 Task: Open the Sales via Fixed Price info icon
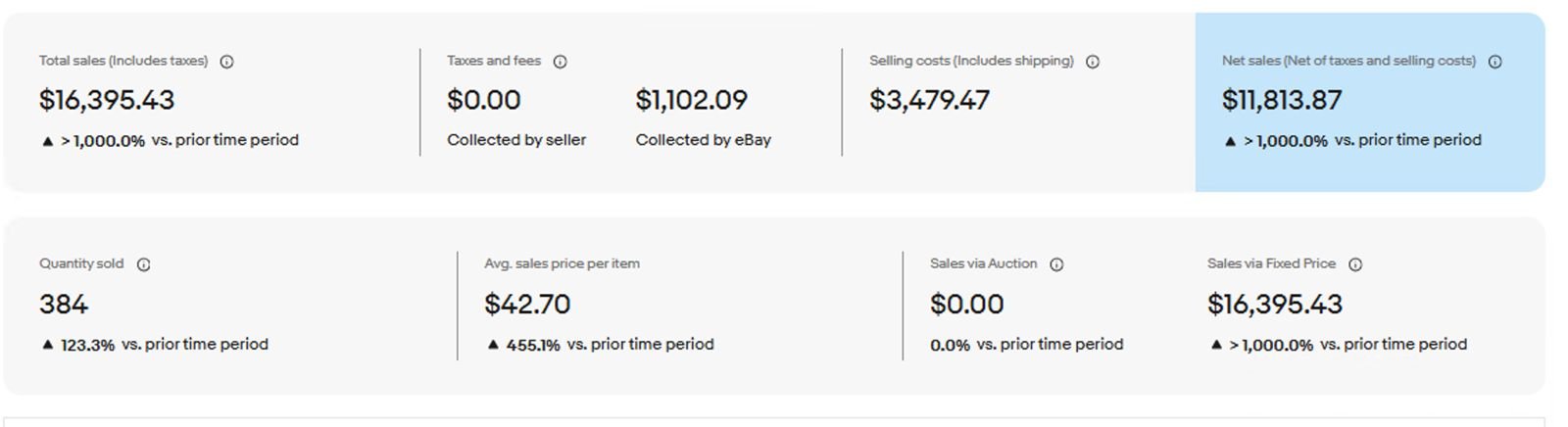(1355, 264)
